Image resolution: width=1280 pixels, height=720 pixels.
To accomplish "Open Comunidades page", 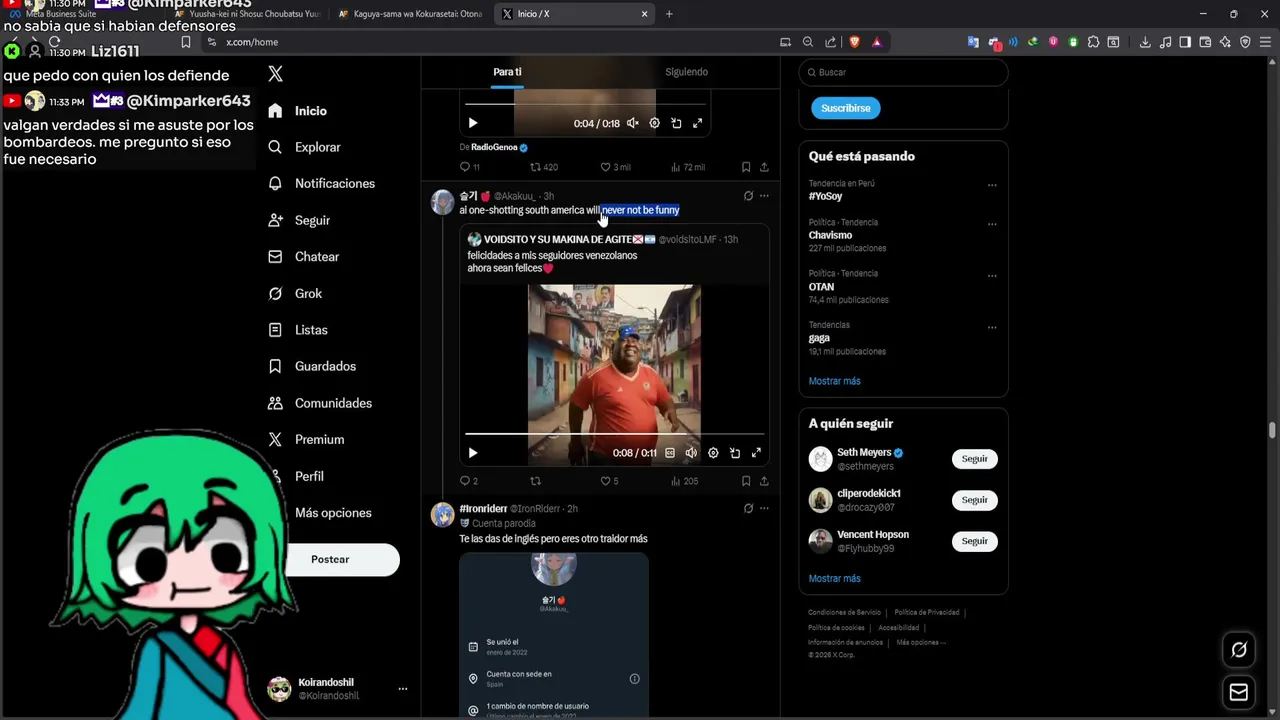I will [319, 403].
